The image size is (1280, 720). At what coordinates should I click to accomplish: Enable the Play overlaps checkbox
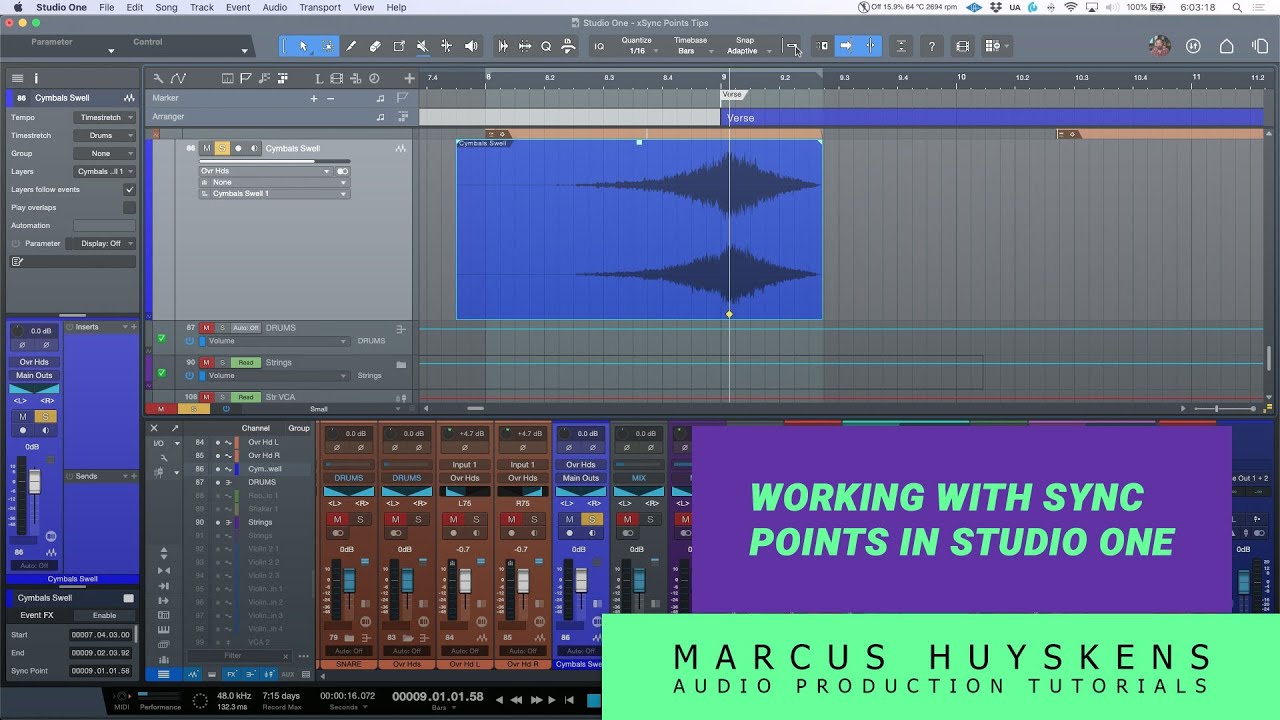129,207
